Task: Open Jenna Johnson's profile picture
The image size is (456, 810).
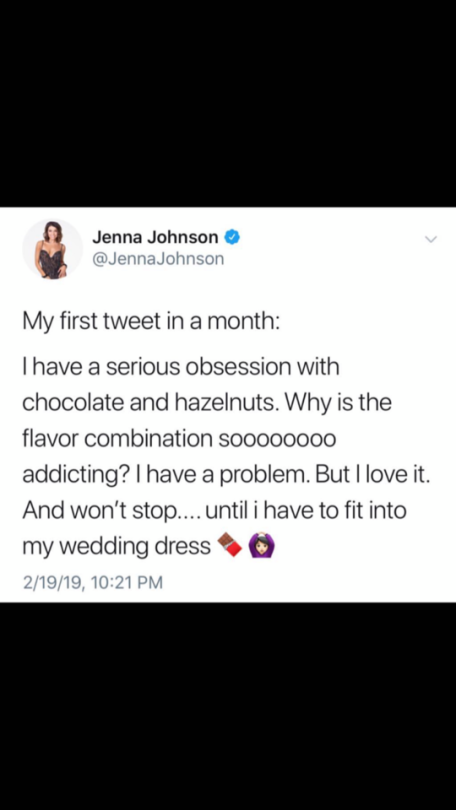Action: pos(52,249)
